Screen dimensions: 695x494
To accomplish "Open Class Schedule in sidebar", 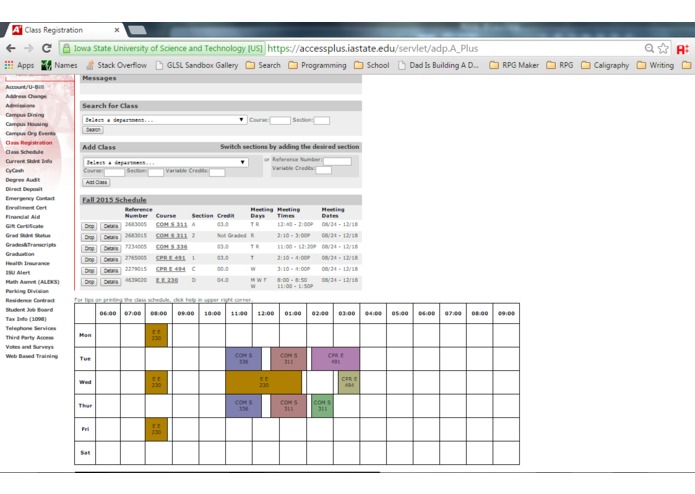I will click(x=24, y=152).
